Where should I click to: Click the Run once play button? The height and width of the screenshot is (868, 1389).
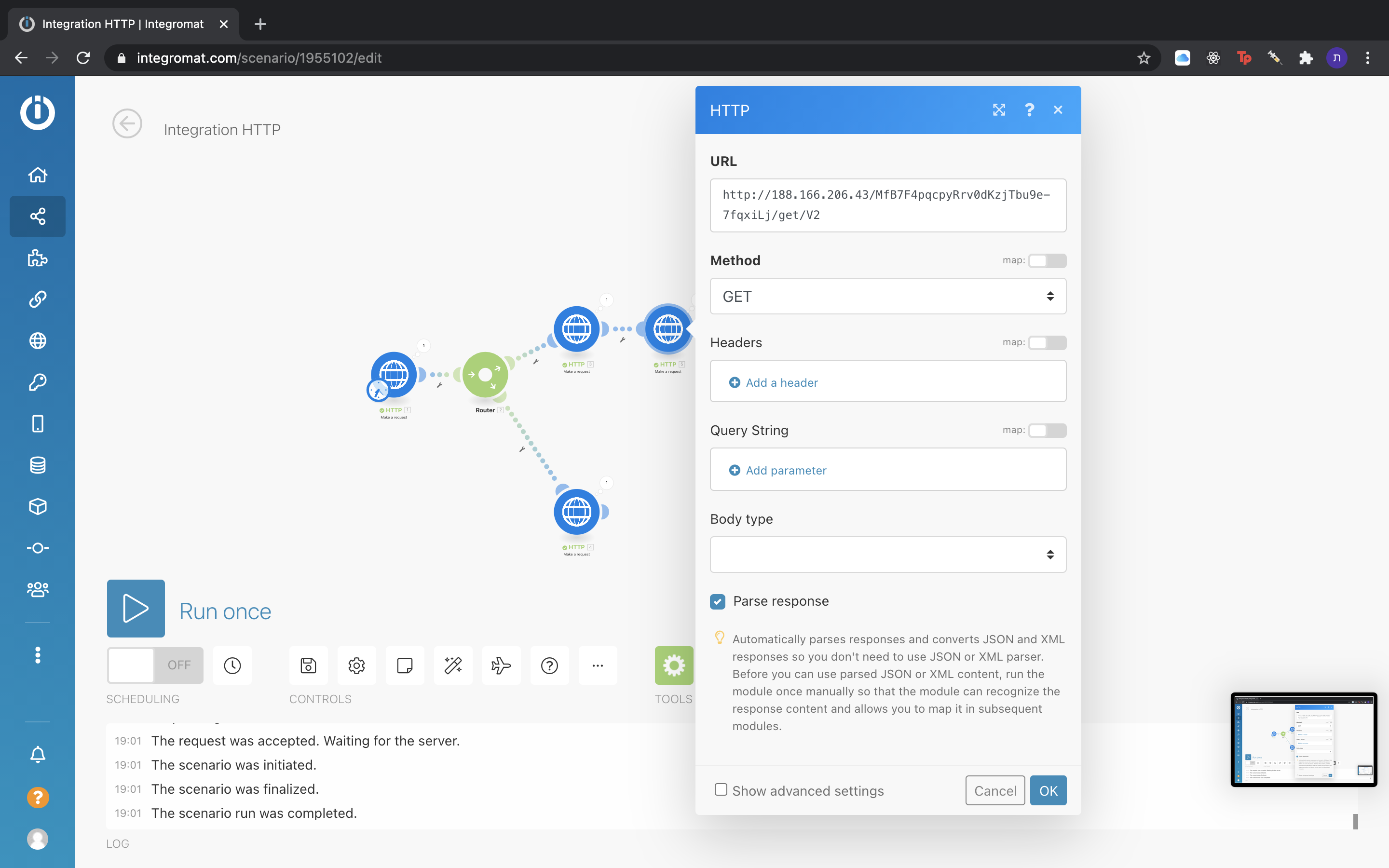[136, 609]
